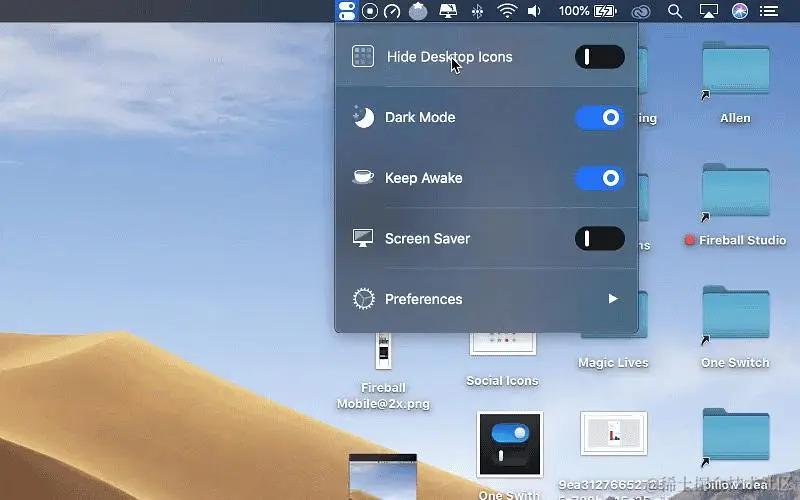Open the Wi-Fi menu bar icon

coord(507,11)
